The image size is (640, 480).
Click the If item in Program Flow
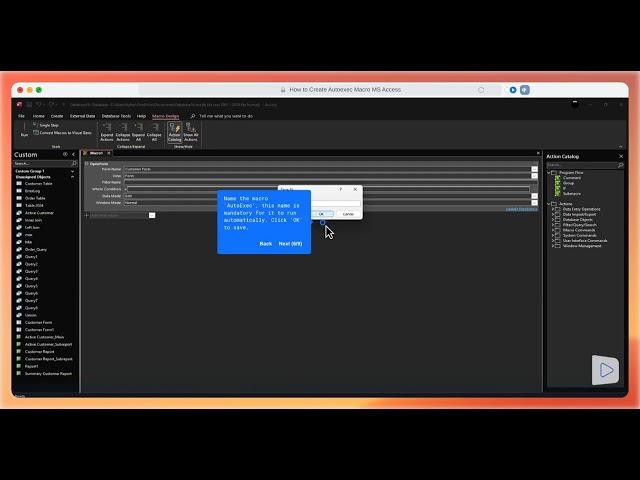(x=561, y=189)
